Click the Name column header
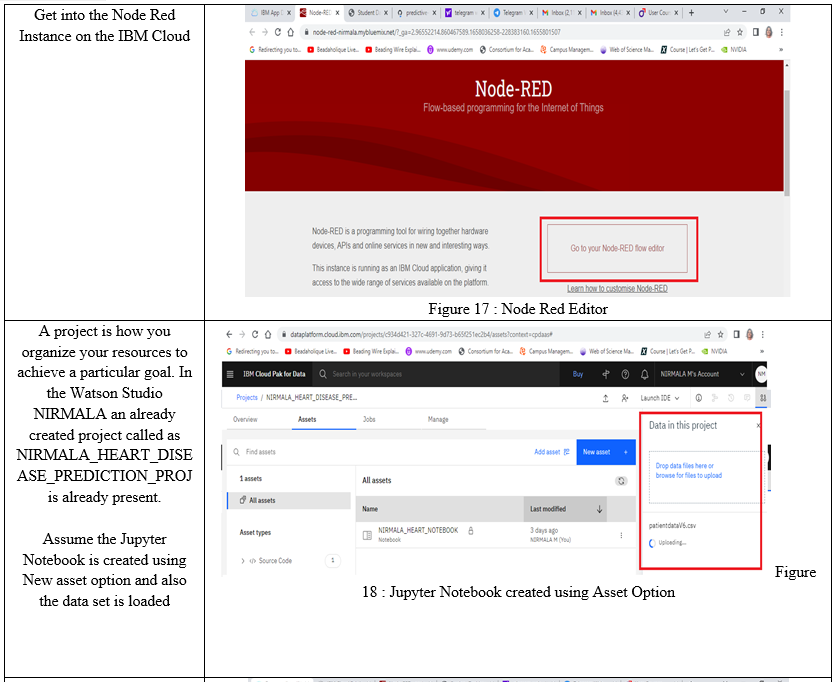This screenshot has height=682, width=837. coord(370,509)
